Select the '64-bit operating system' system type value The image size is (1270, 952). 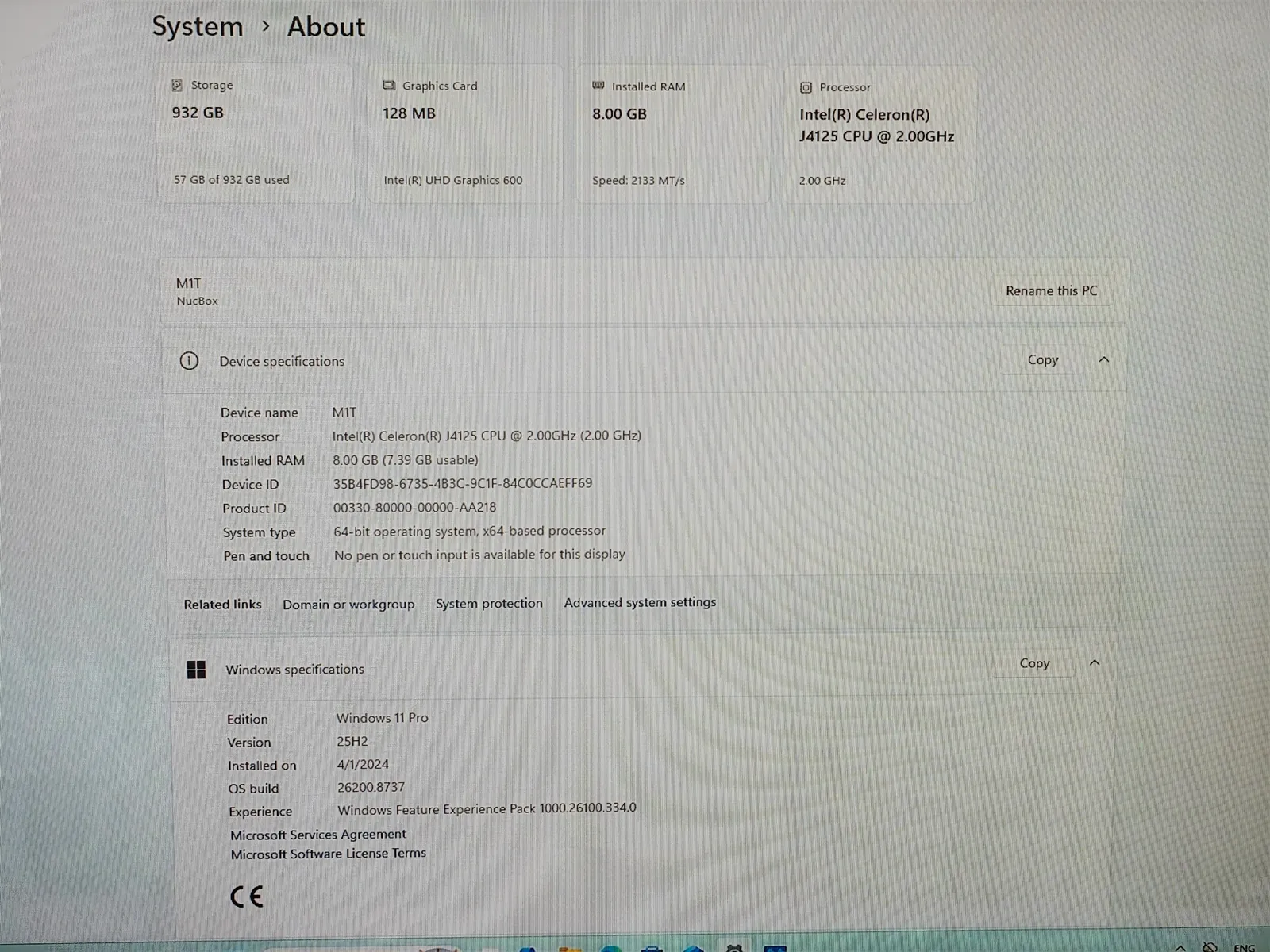[x=469, y=531]
